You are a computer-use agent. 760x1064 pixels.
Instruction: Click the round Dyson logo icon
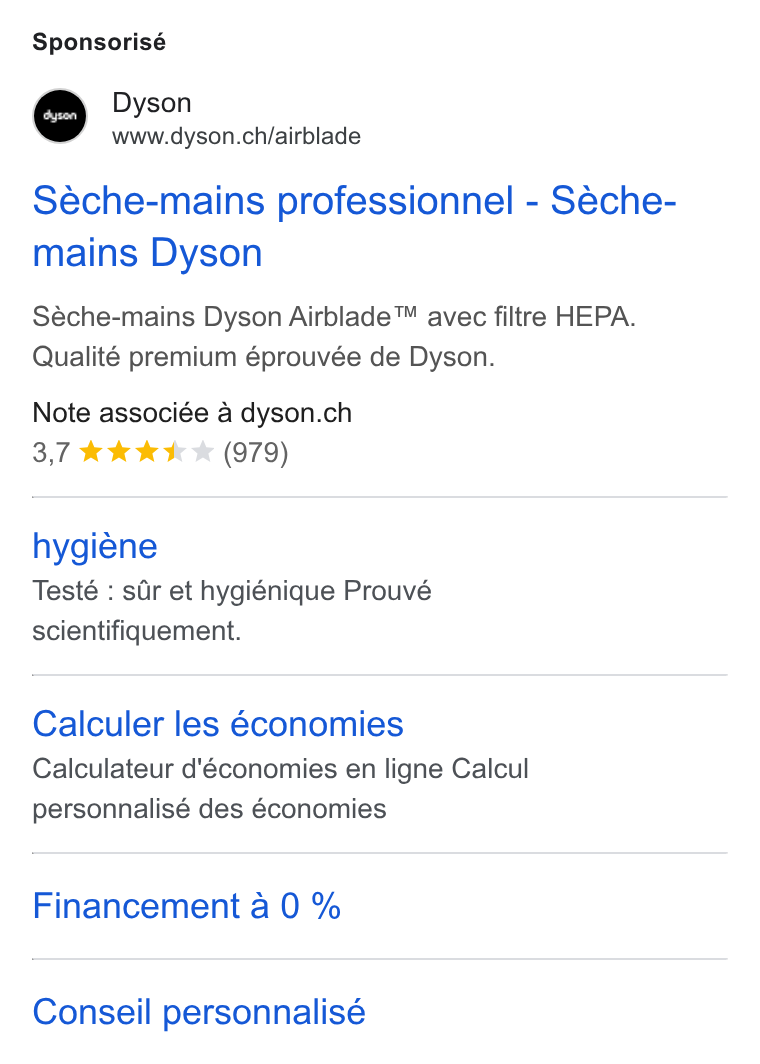60,116
